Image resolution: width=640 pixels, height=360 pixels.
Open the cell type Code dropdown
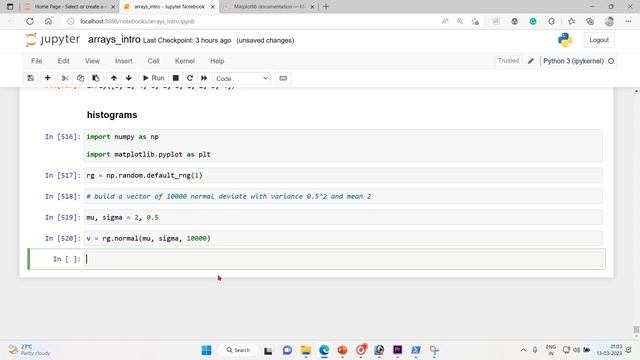pos(242,78)
